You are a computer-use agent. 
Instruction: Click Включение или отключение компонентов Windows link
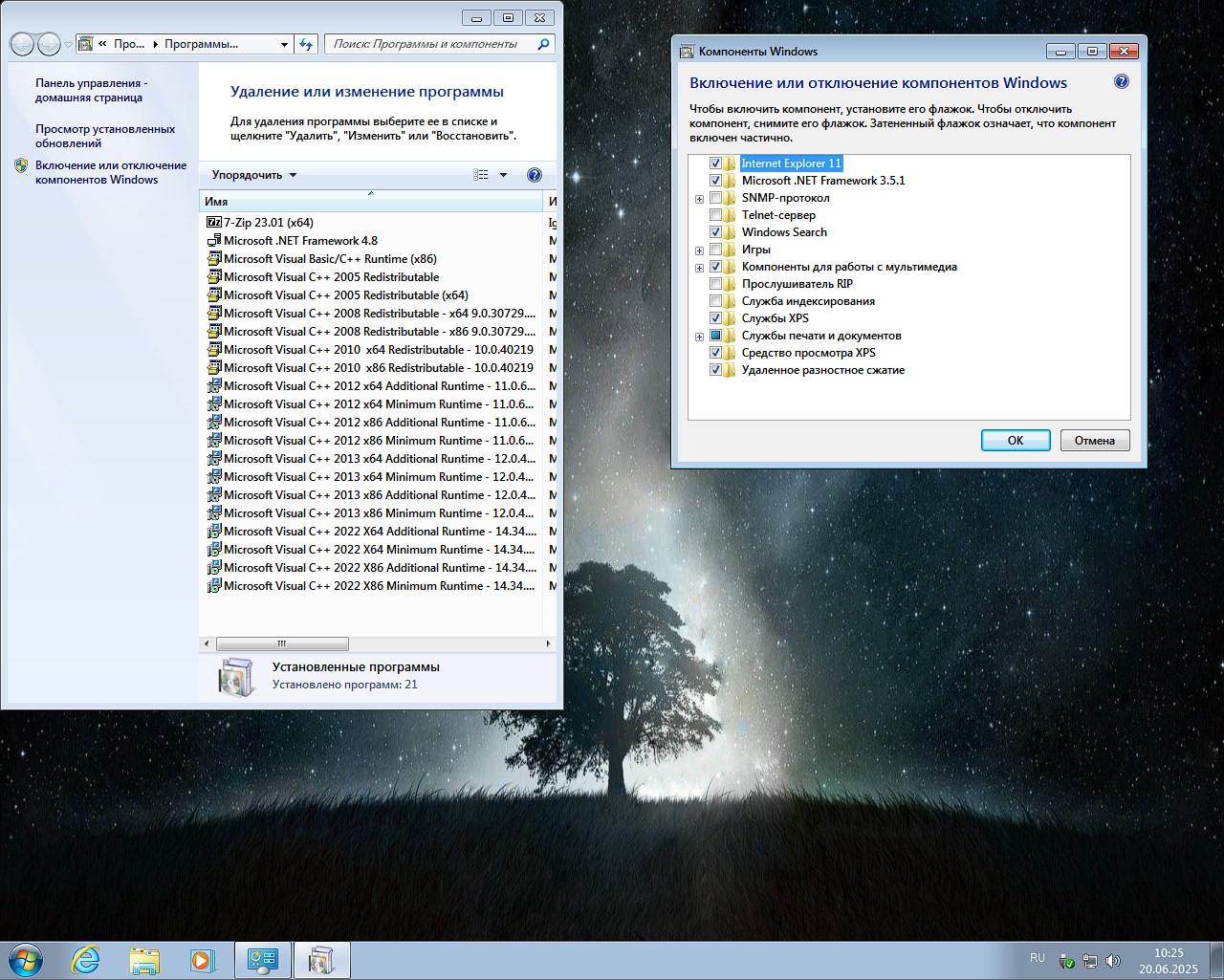pyautogui.click(x=111, y=172)
